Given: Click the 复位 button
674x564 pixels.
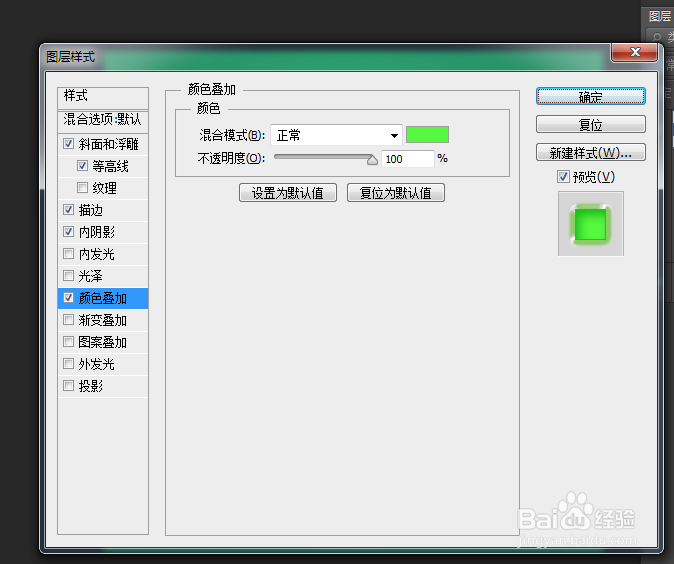Looking at the screenshot, I should click(591, 125).
